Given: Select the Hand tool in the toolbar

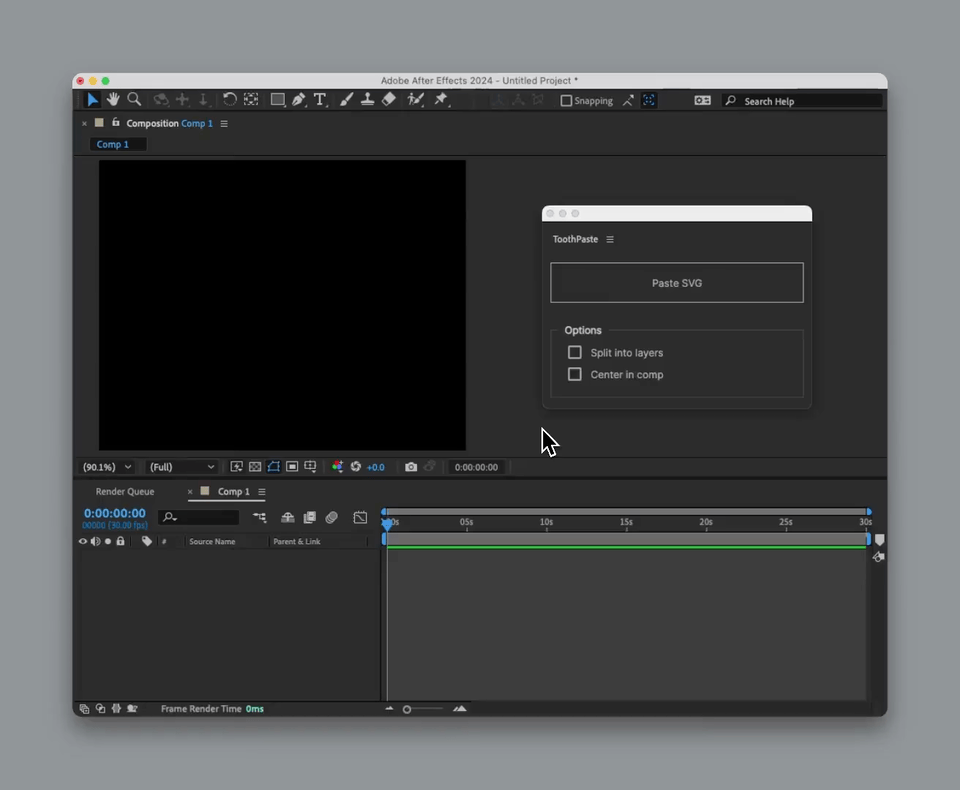Looking at the screenshot, I should [113, 99].
